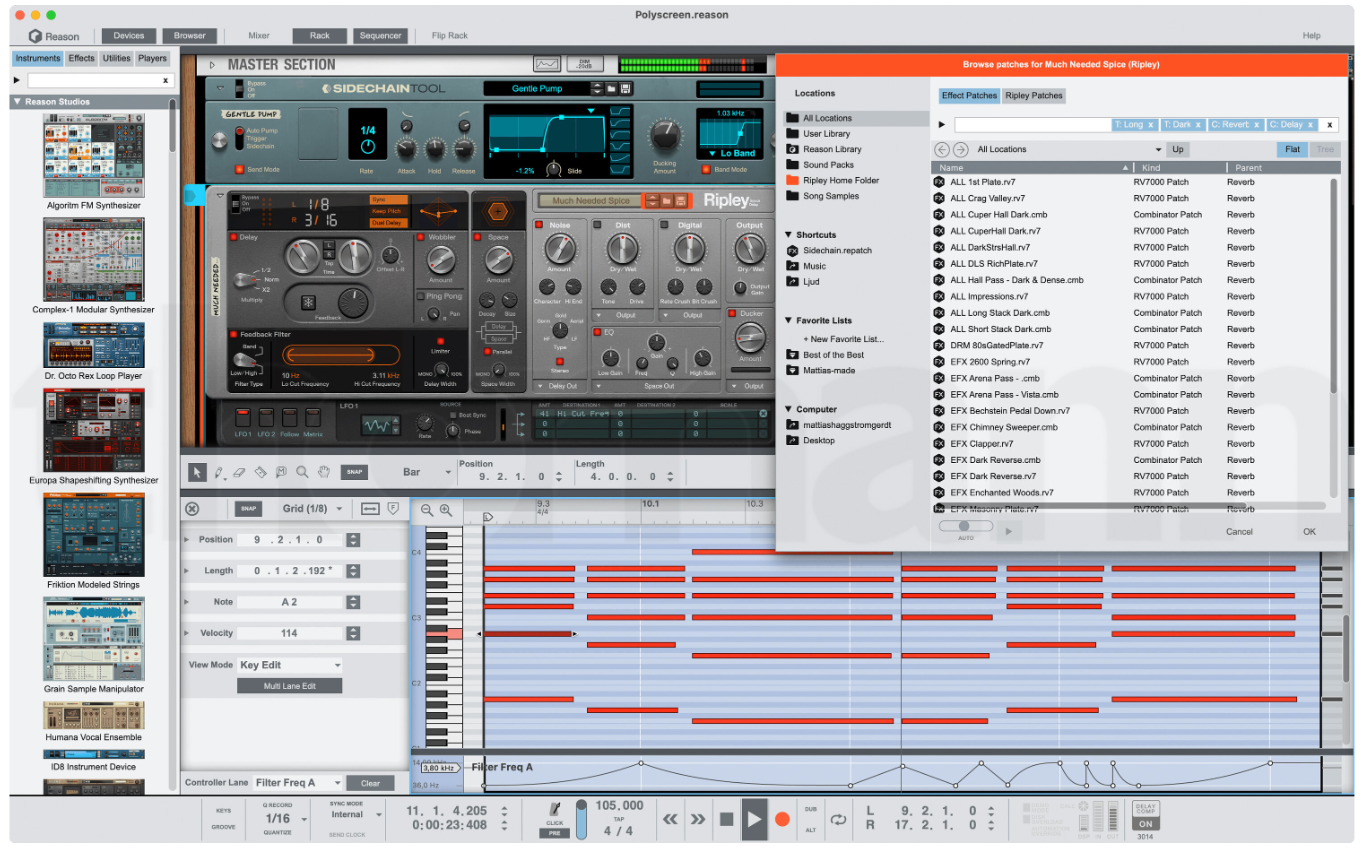Open the View Mode Key Edit dropdown
This screenshot has height=851, width=1362.
[290, 665]
